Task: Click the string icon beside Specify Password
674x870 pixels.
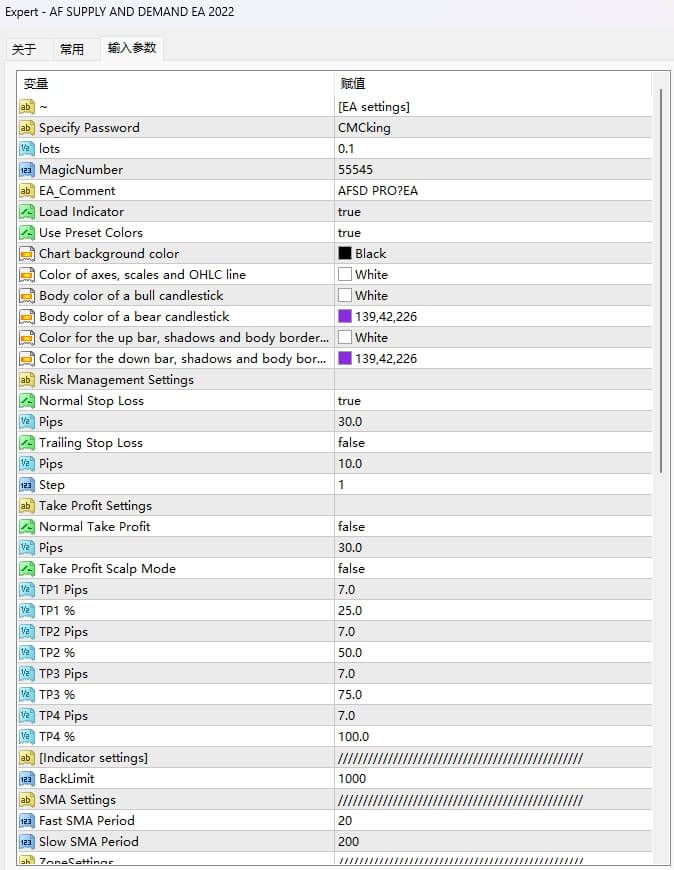Action: 27,128
